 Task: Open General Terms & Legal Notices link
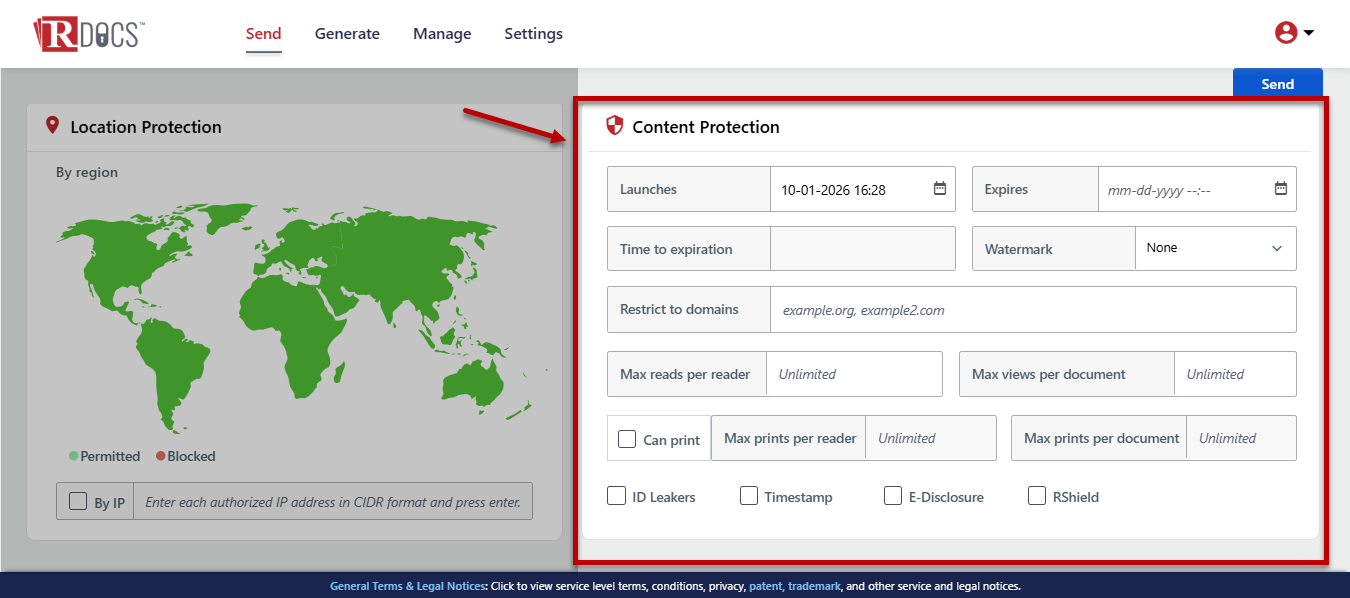pos(408,586)
